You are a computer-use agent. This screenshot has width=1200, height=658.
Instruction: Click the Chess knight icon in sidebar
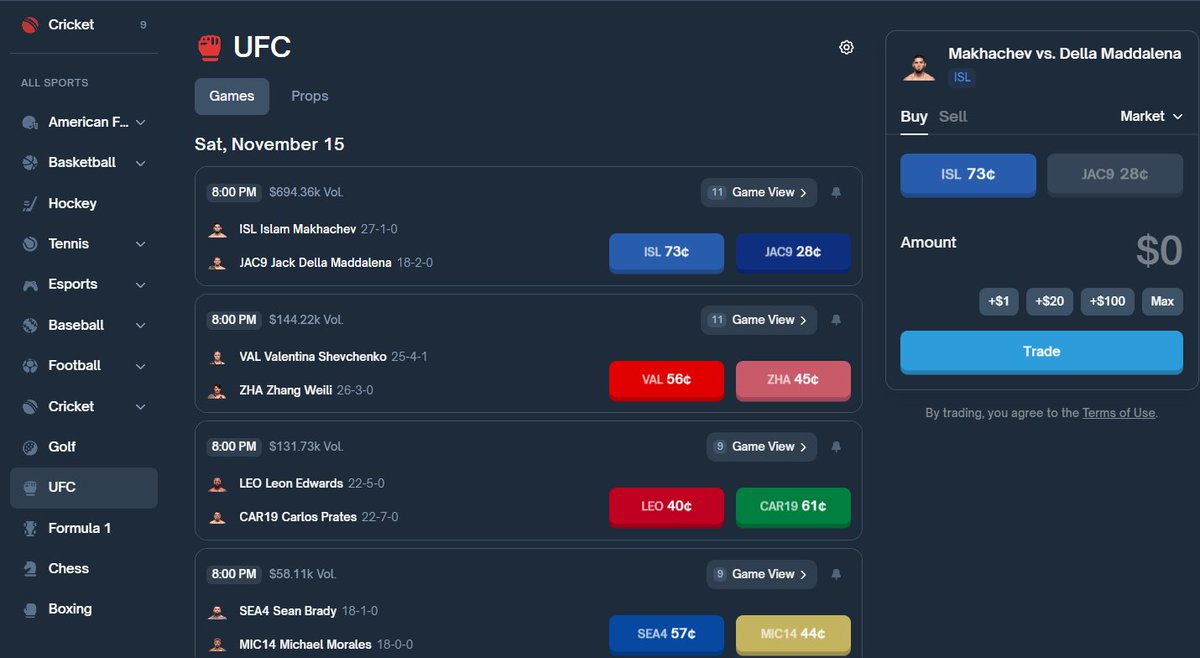[x=30, y=568]
